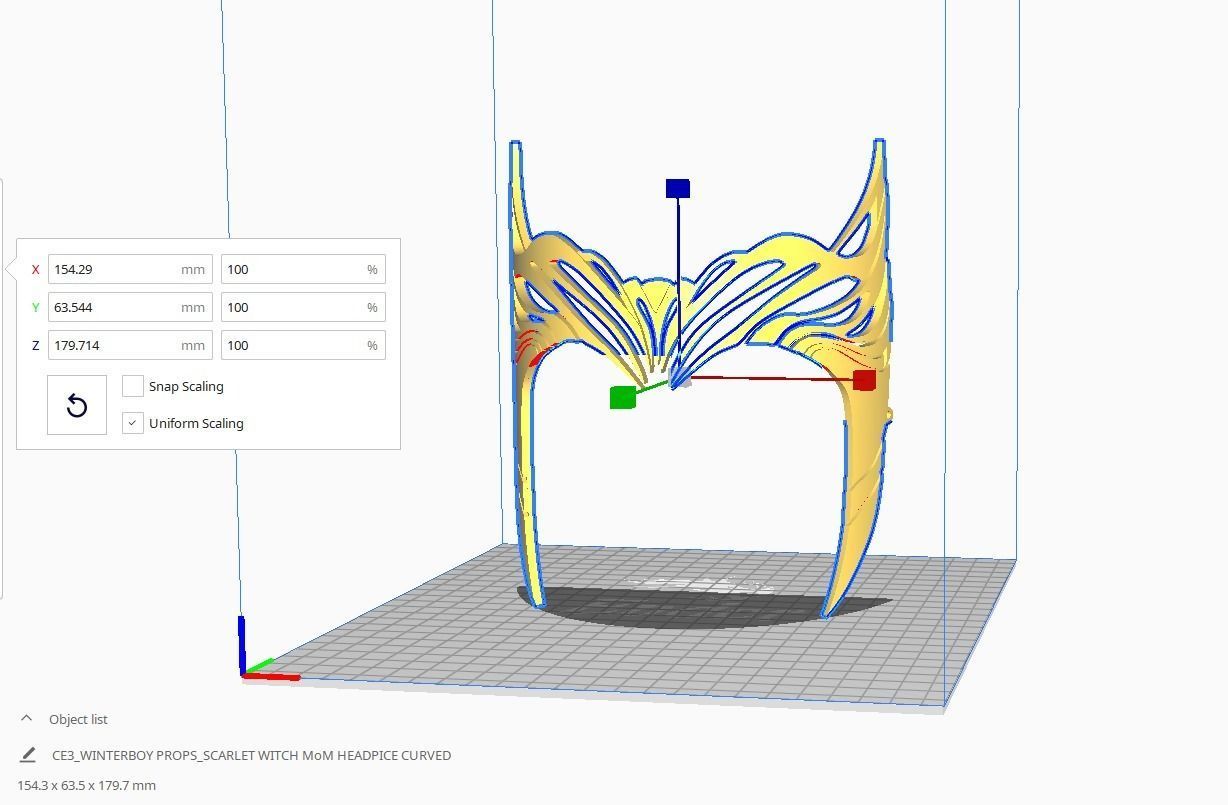Click the Z size field showing 179.714
The image size is (1228, 805).
(130, 345)
